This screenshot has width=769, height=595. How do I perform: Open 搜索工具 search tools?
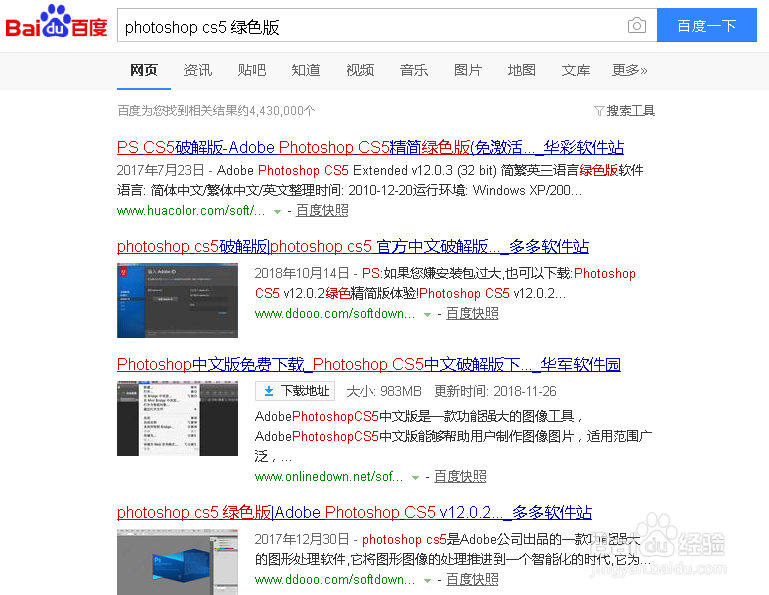coord(624,111)
